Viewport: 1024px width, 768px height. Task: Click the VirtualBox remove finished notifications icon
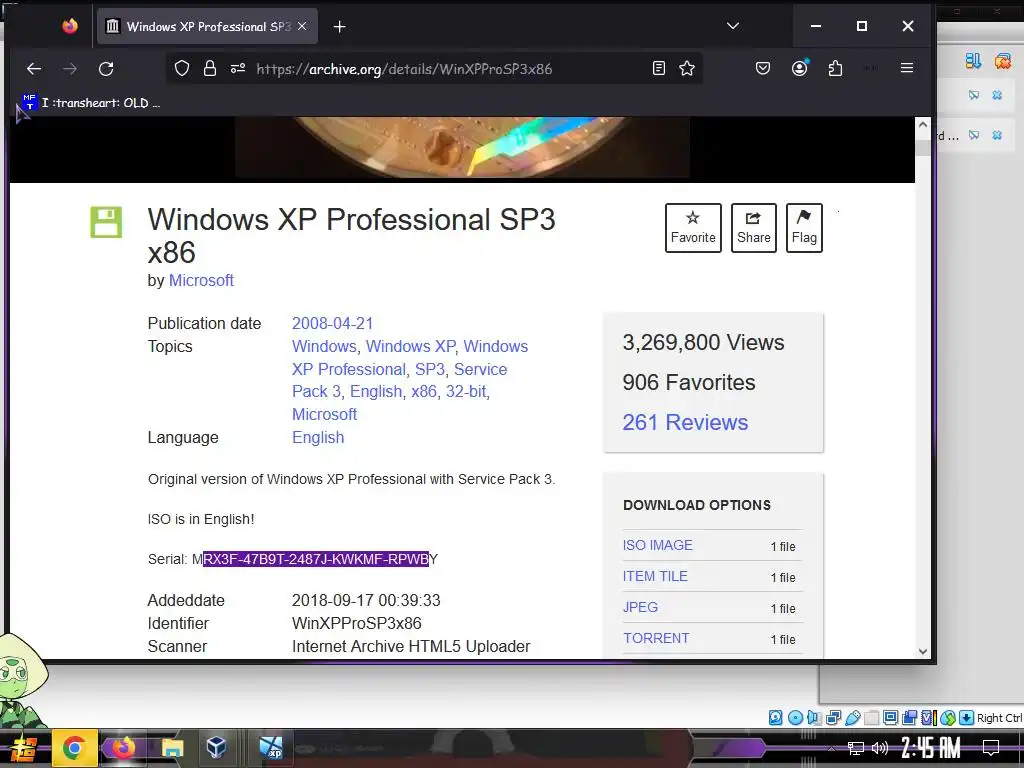pyautogui.click(x=1002, y=61)
